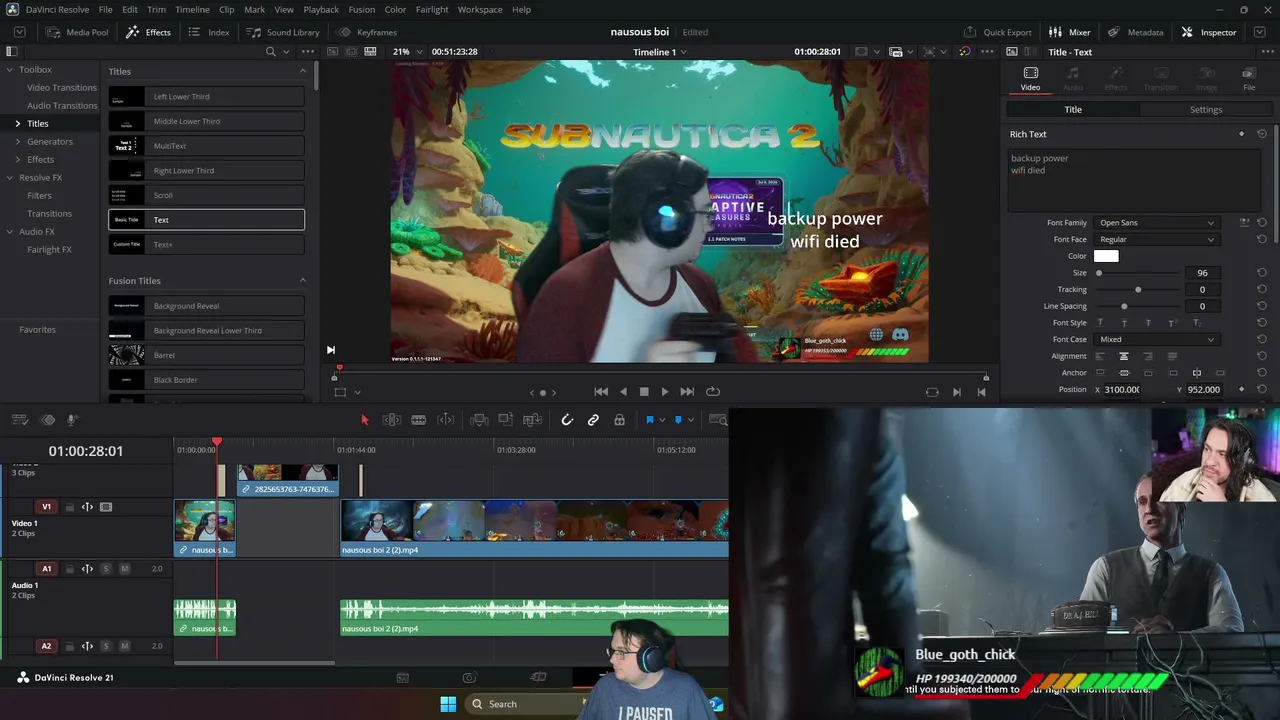This screenshot has height=720, width=1280.
Task: Click the Windows Start button
Action: tap(448, 704)
